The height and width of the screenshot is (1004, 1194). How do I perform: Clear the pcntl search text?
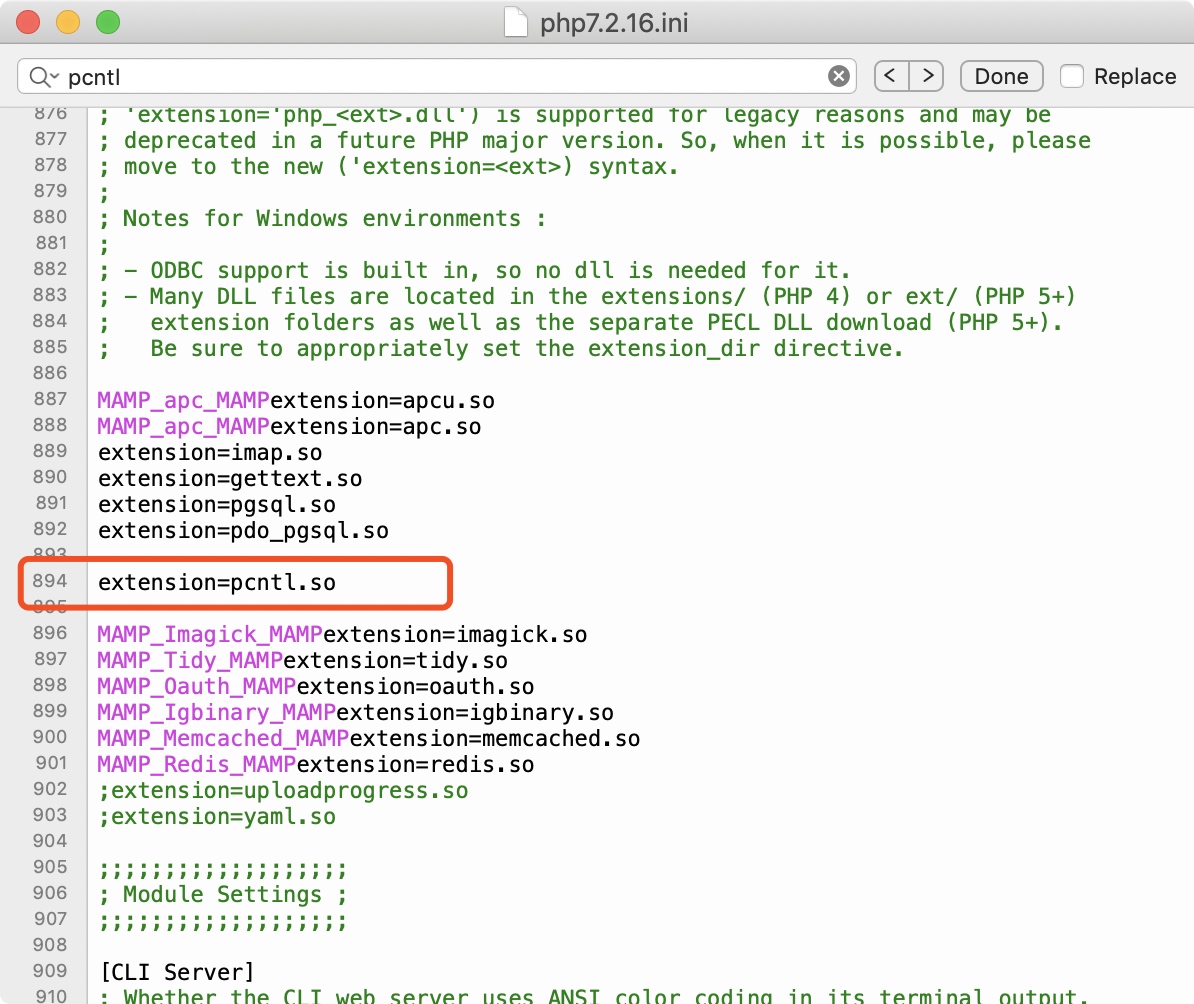pos(838,76)
